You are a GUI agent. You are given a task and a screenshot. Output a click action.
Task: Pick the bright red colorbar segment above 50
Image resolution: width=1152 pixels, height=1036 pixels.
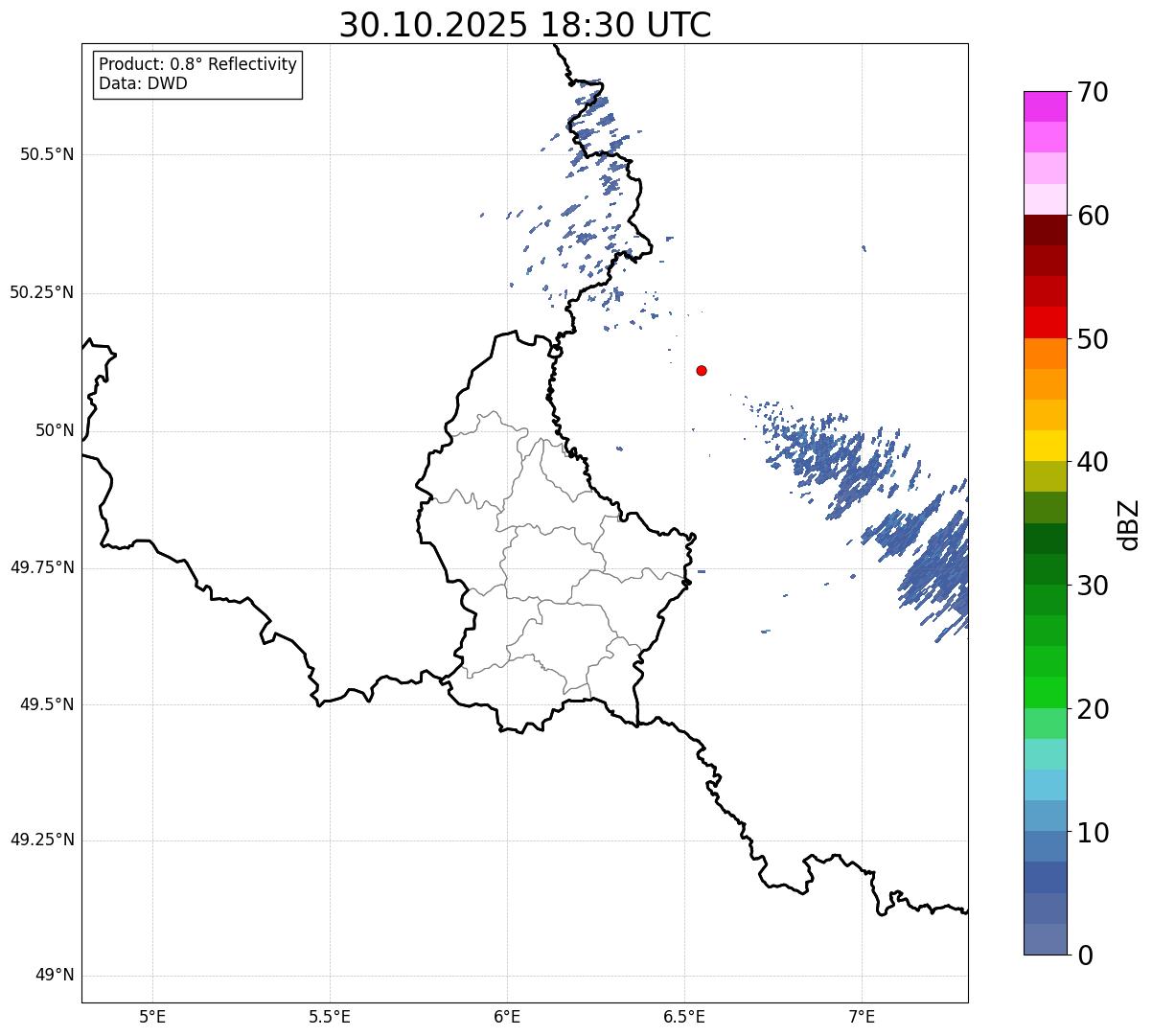click(1045, 322)
